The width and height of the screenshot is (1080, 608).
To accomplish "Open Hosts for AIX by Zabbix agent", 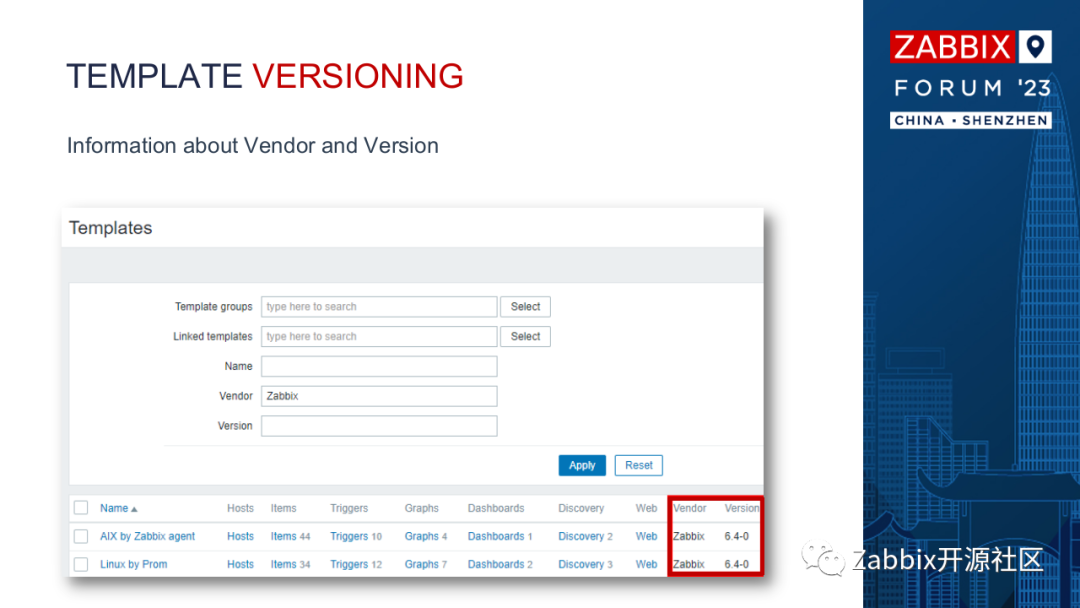I will [240, 536].
